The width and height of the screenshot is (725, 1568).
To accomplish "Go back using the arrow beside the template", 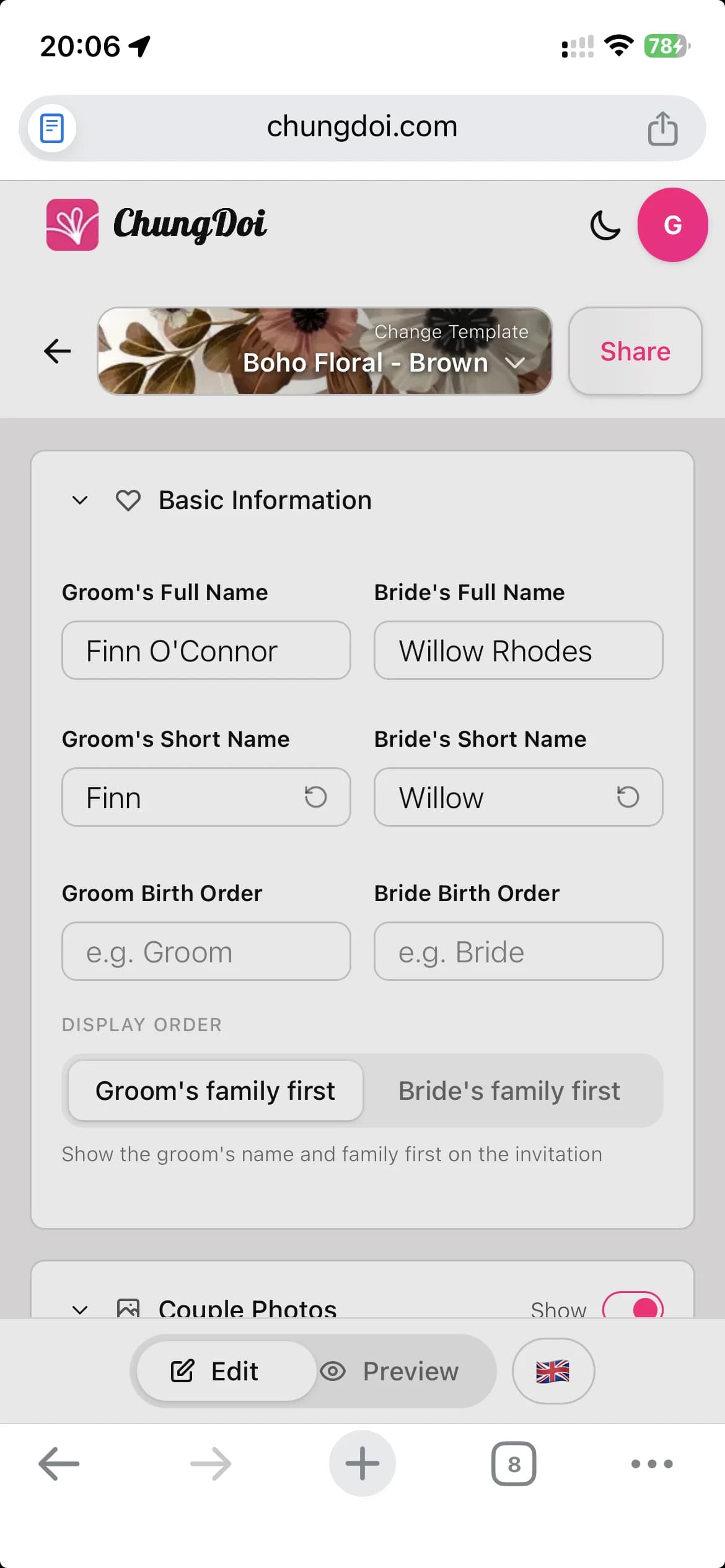I will (x=58, y=351).
